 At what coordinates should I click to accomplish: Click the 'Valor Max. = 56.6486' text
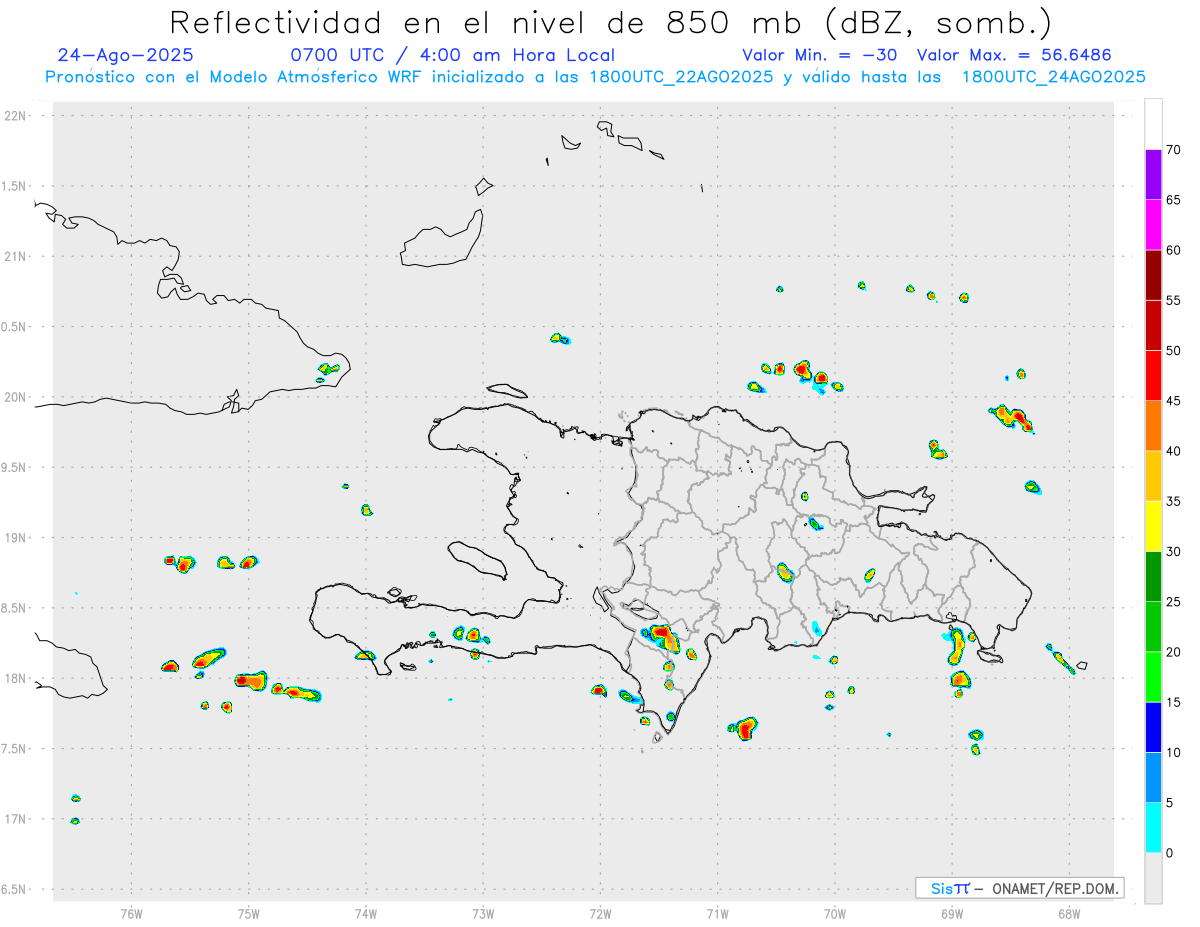click(1014, 55)
